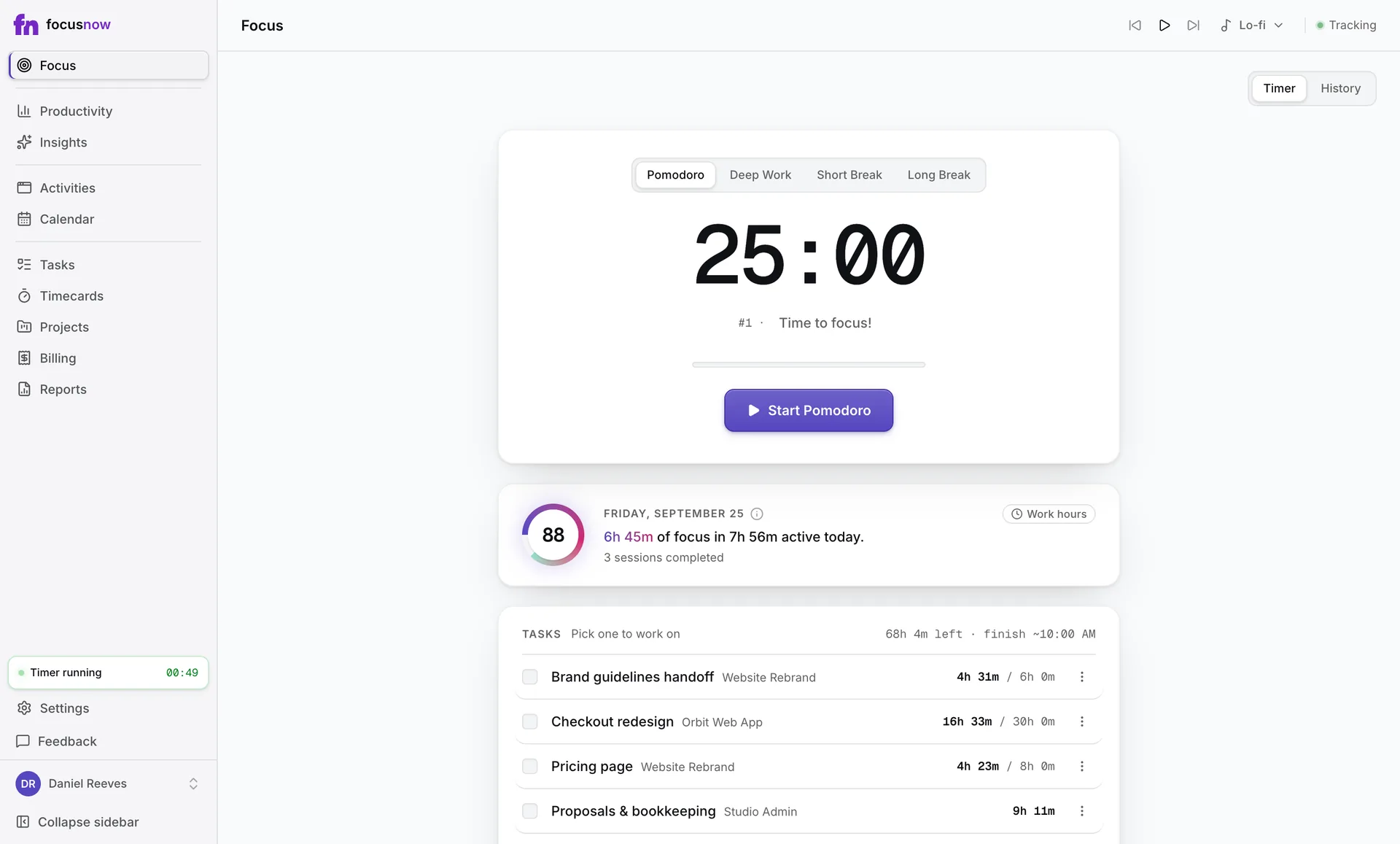
Task: Select the Deep Work timer mode
Action: coord(760,175)
